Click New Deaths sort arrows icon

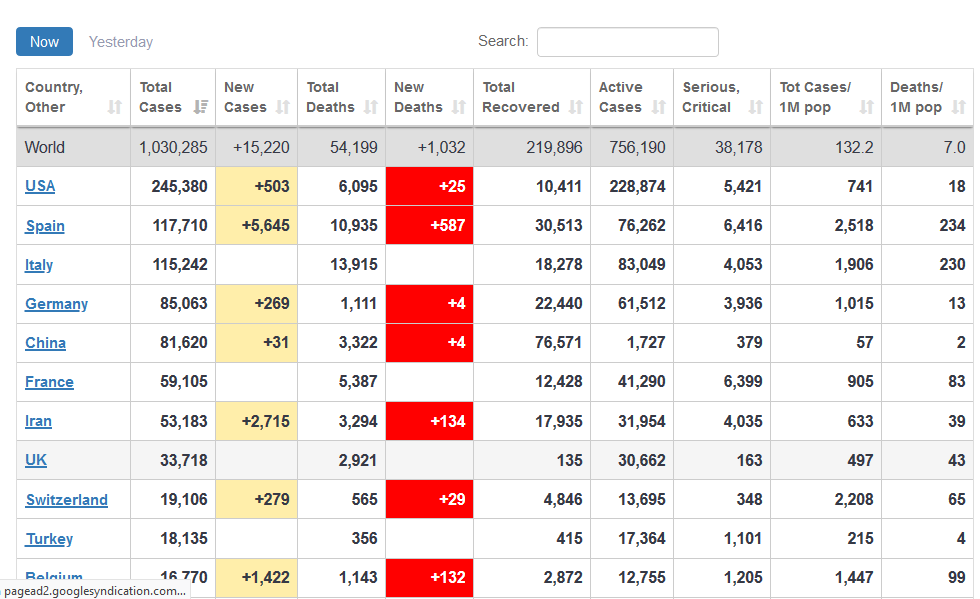coord(459,107)
